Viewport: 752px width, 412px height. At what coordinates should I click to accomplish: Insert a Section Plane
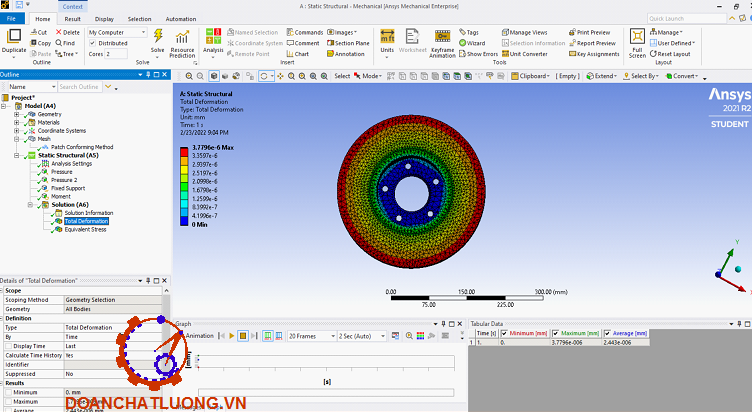348,43
